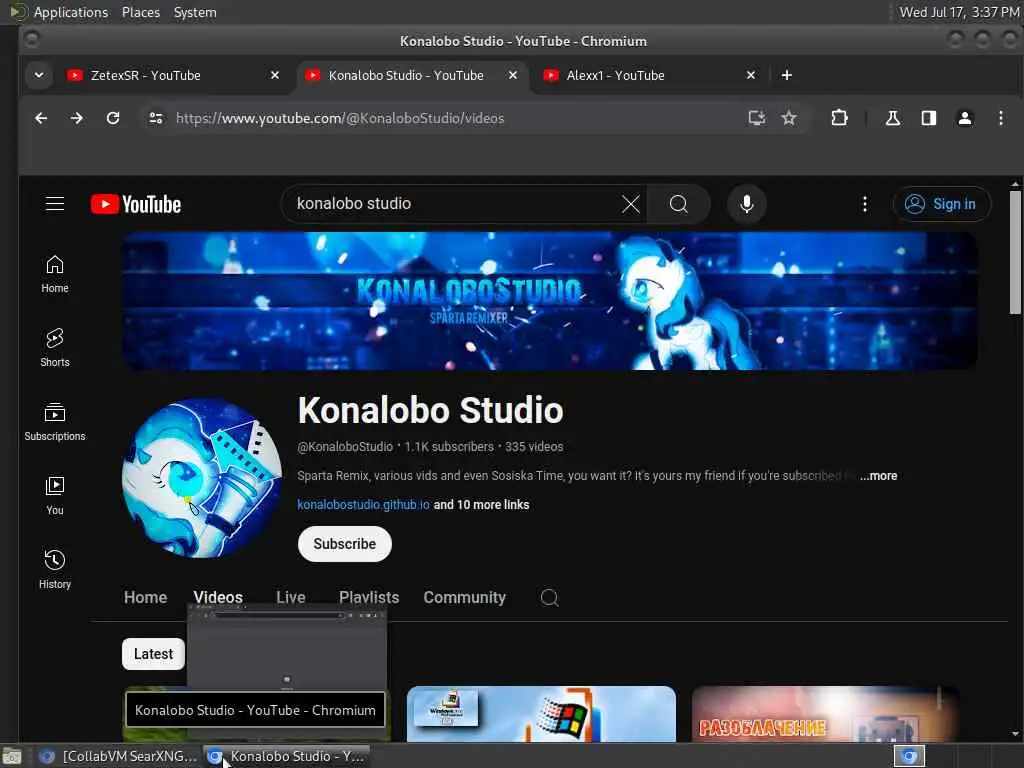Search with your voice microphone
1024x768 pixels.
pyautogui.click(x=746, y=204)
